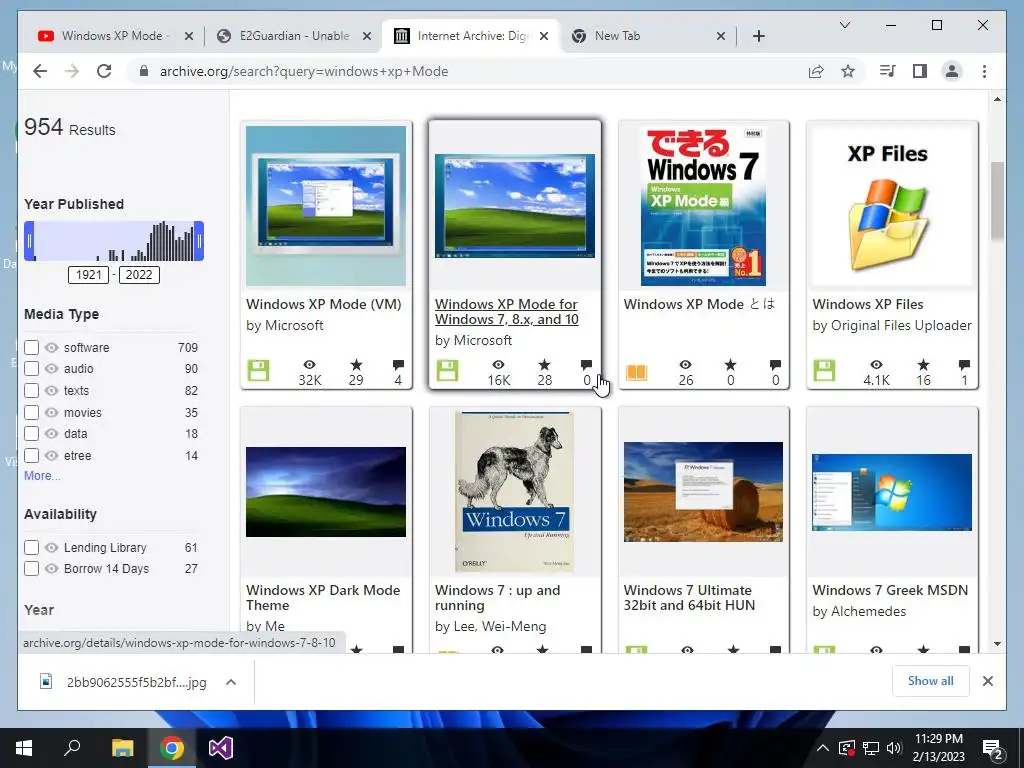Click the 1921 start year field

pos(88,274)
